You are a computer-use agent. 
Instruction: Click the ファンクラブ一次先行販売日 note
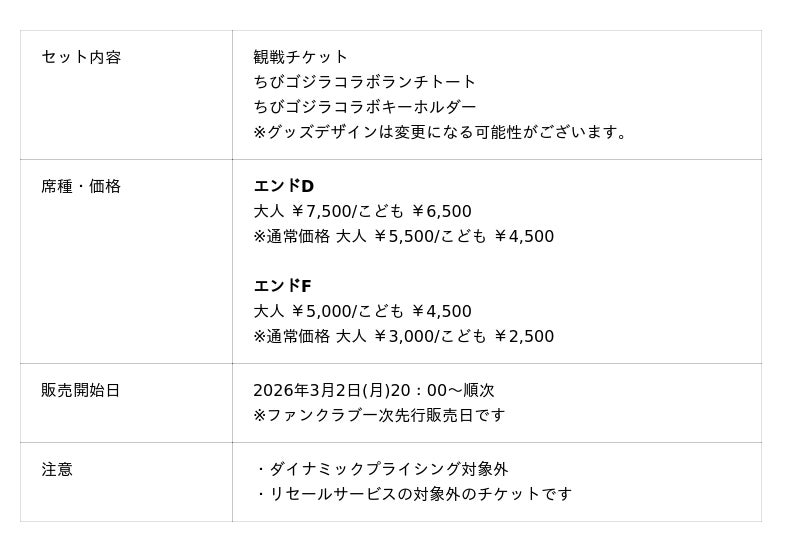[379, 415]
